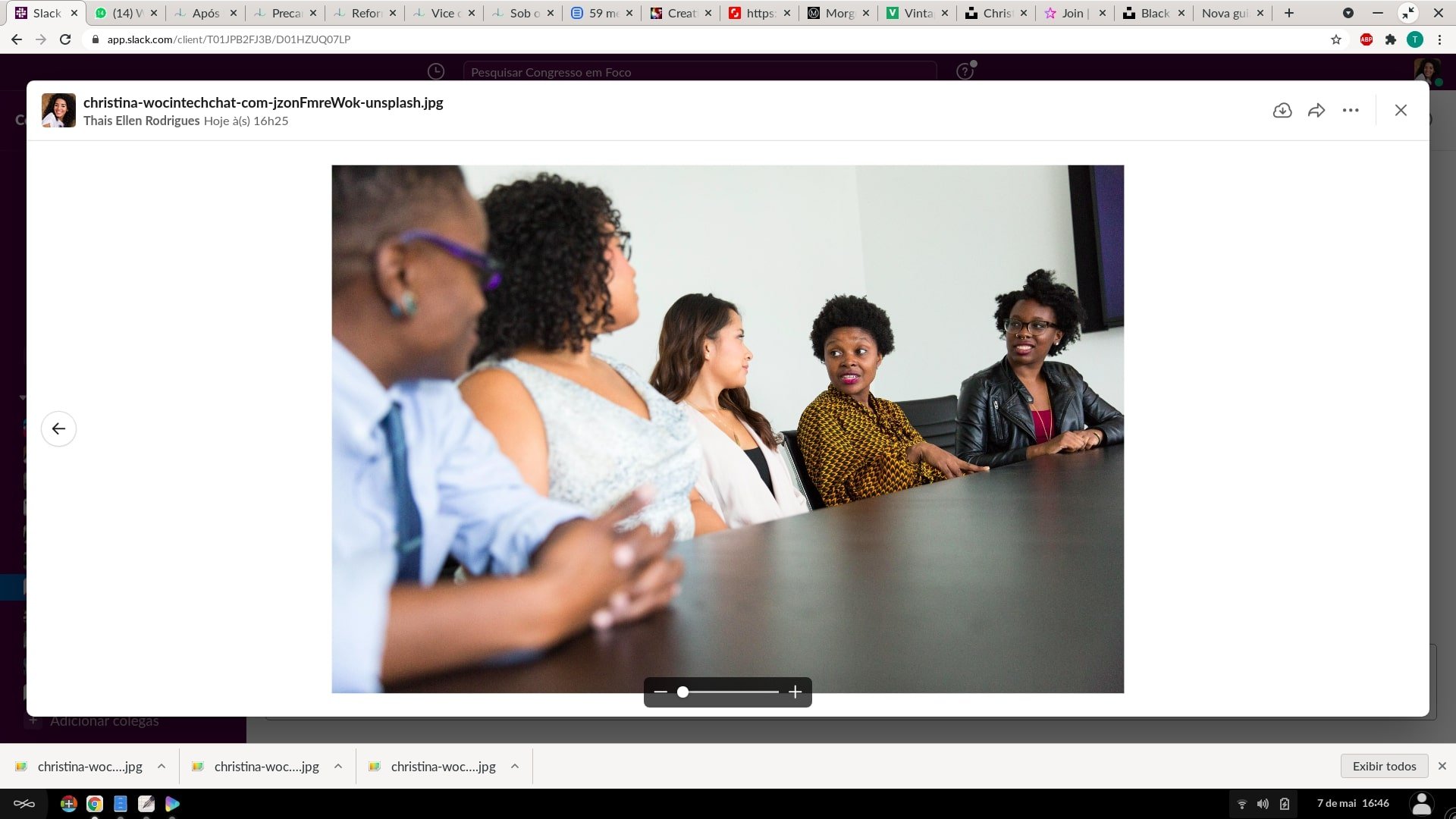Click the network/WiFi status icon taskbar
The image size is (1456, 819).
click(x=1240, y=803)
